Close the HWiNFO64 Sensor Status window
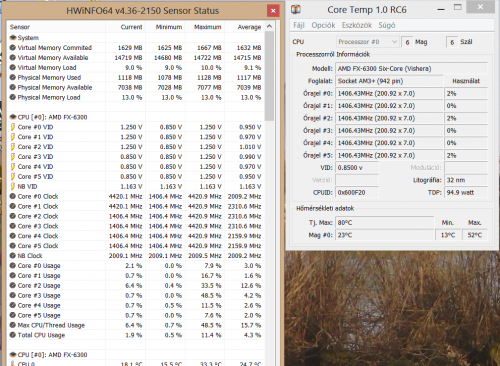 pyautogui.click(x=273, y=11)
